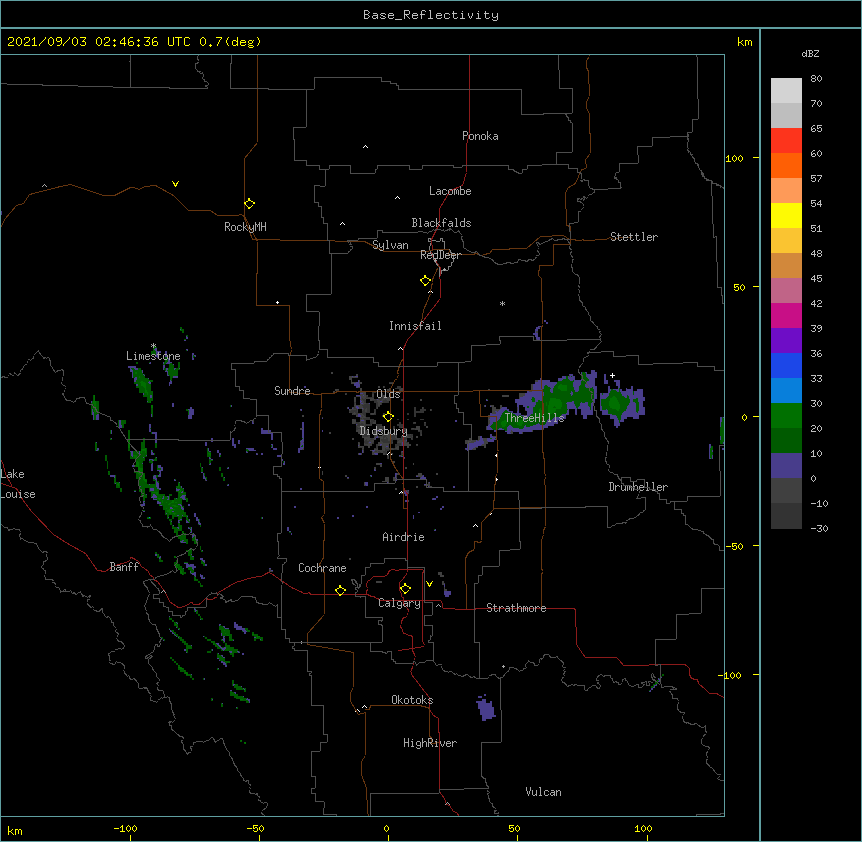862x842 pixels.
Task: Click the dBZ legend heading
Action: coord(810,53)
